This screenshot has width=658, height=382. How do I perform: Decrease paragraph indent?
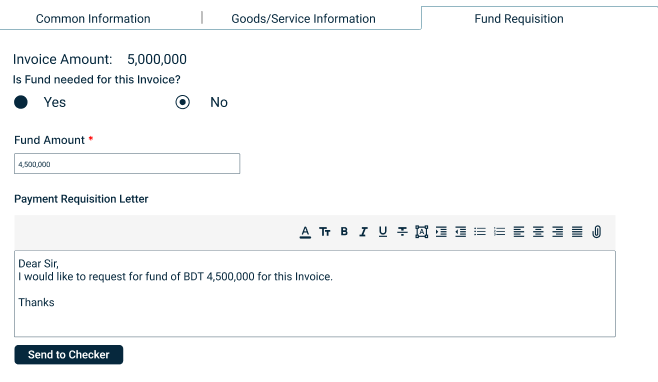coord(460,232)
